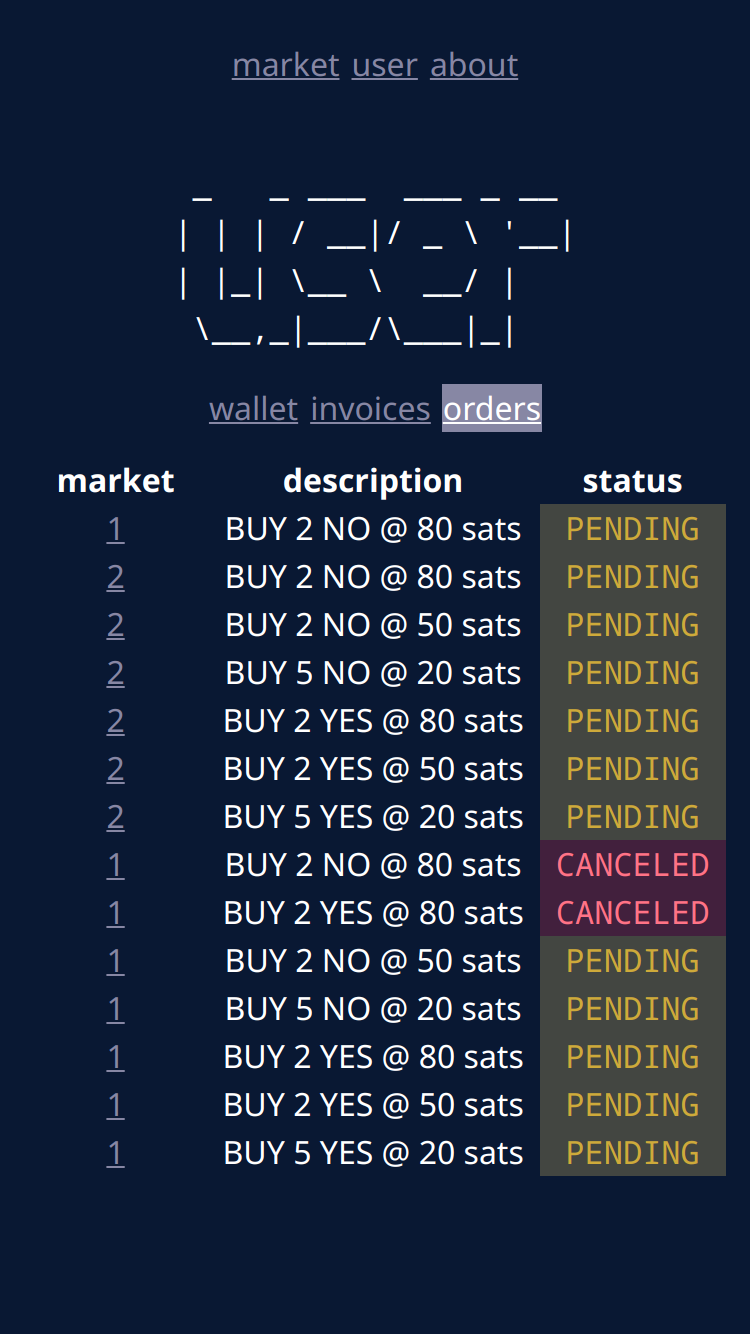The height and width of the screenshot is (1334, 750).
Task: Click the ASCII art user logo
Action: tap(375, 266)
